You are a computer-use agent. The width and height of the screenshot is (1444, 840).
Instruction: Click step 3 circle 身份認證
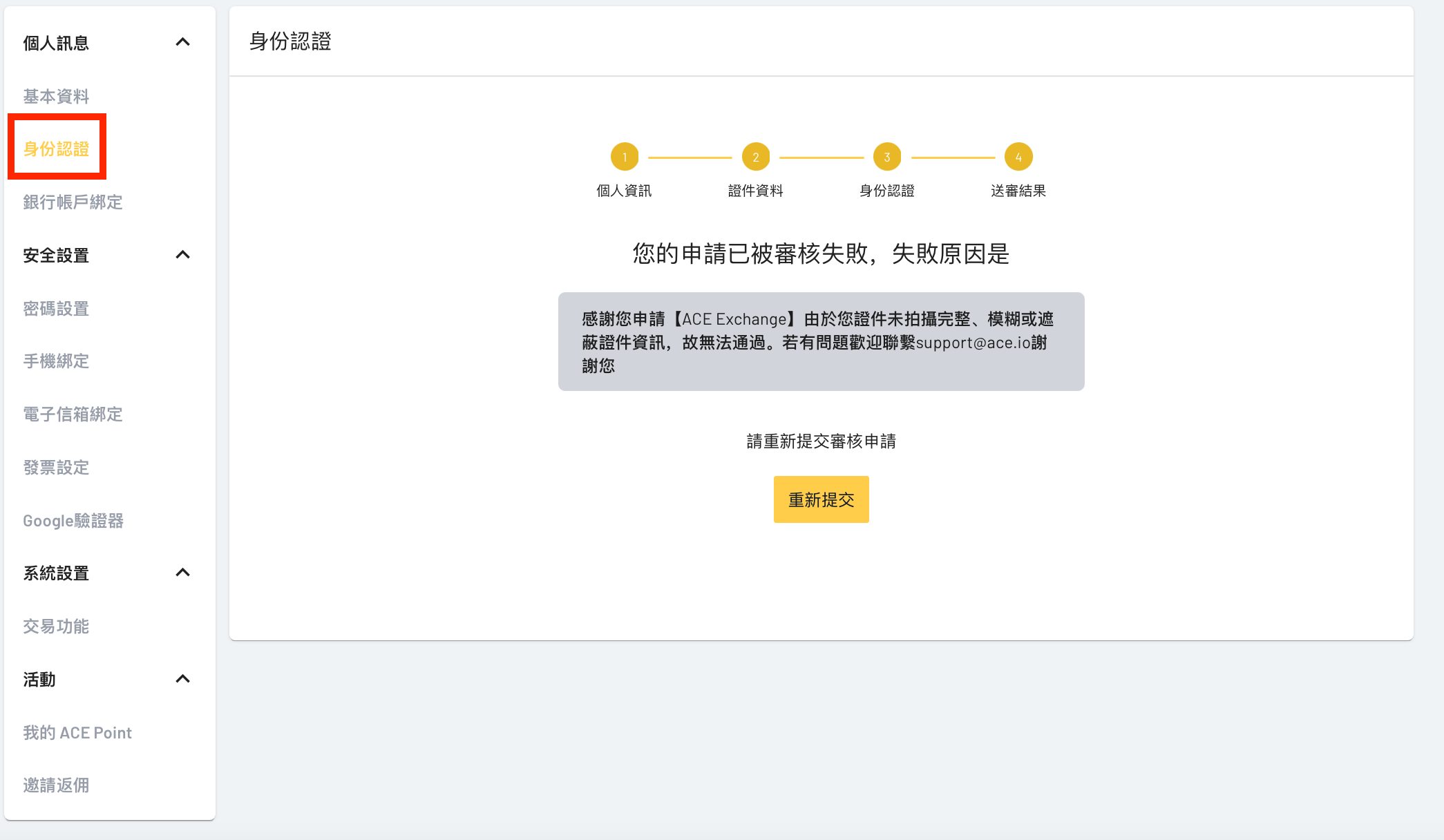(886, 157)
